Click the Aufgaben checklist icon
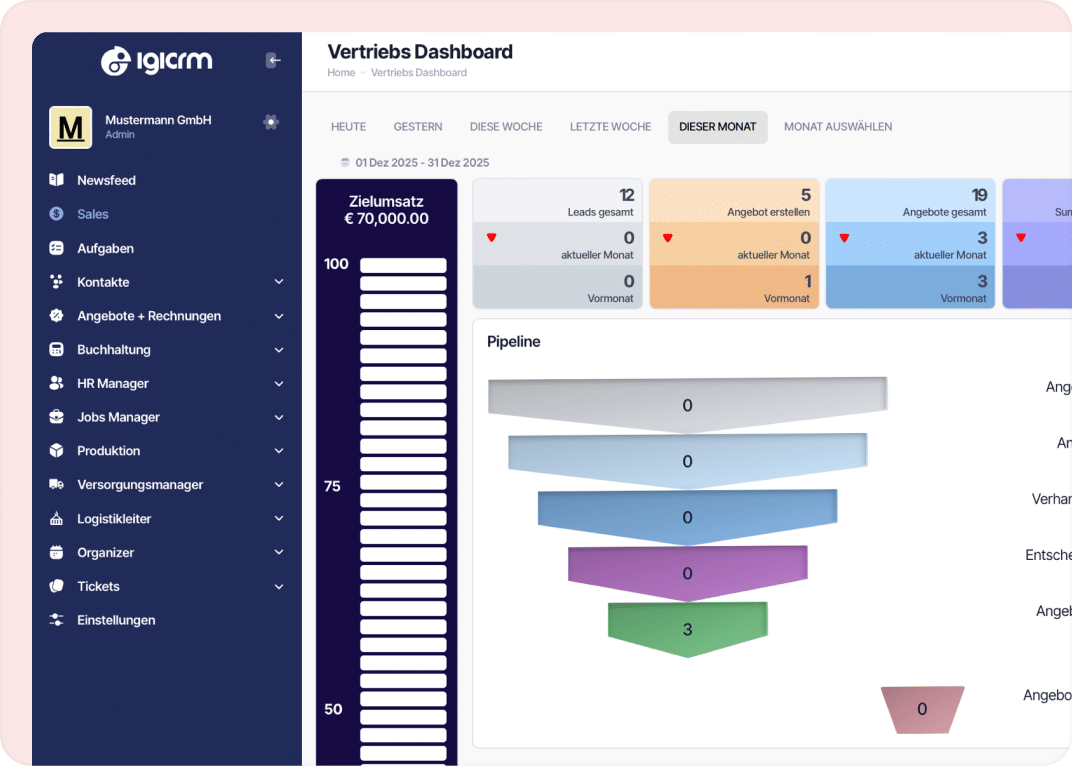The width and height of the screenshot is (1072, 766). pyautogui.click(x=57, y=248)
